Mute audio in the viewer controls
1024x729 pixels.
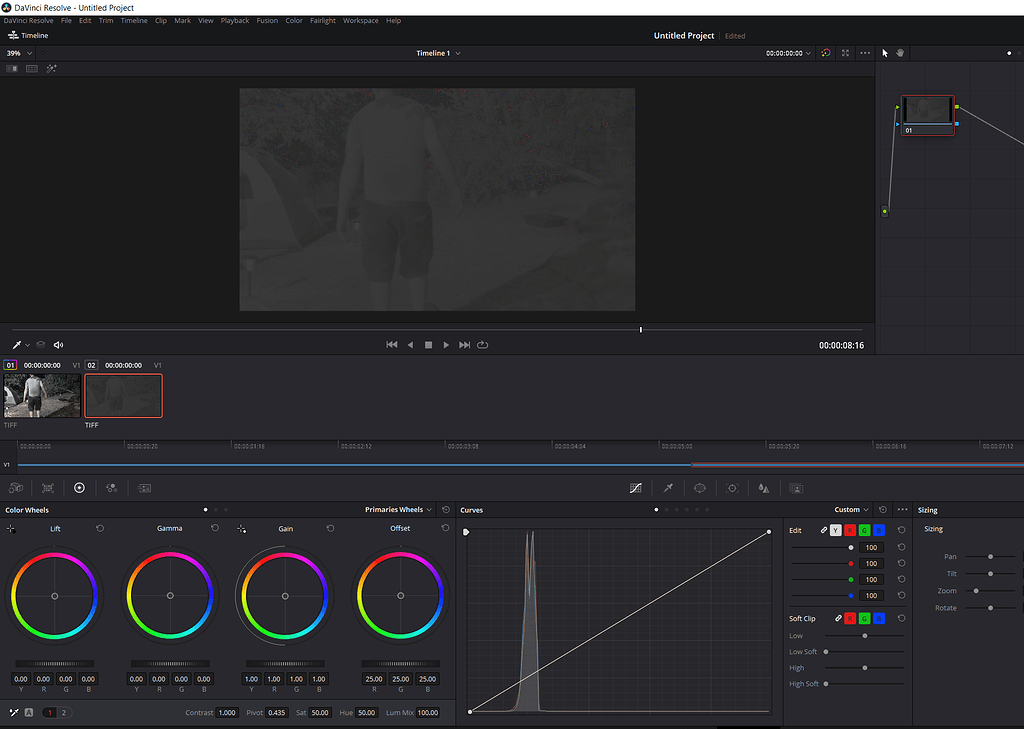tap(57, 344)
